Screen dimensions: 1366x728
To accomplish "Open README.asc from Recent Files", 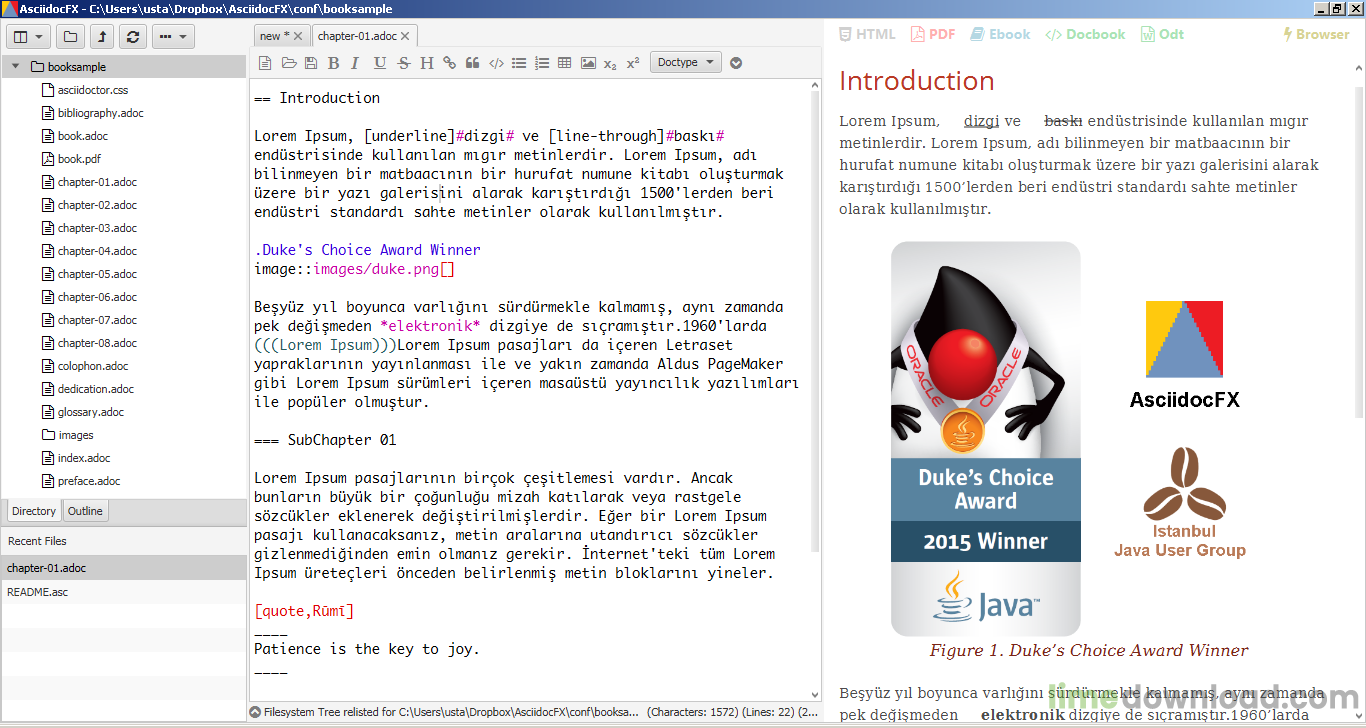I will tap(123, 592).
